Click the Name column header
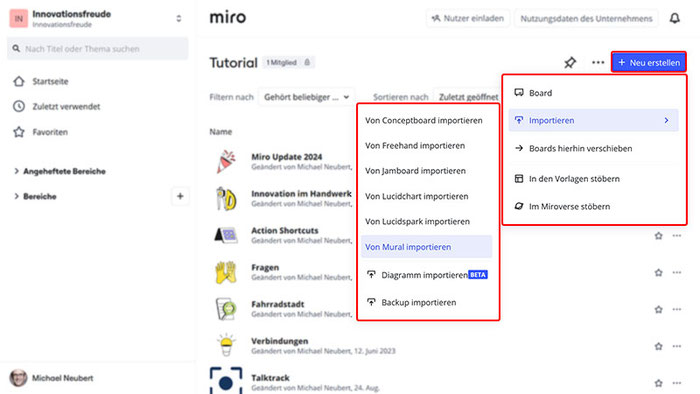Image resolution: width=700 pixels, height=394 pixels. 221,132
